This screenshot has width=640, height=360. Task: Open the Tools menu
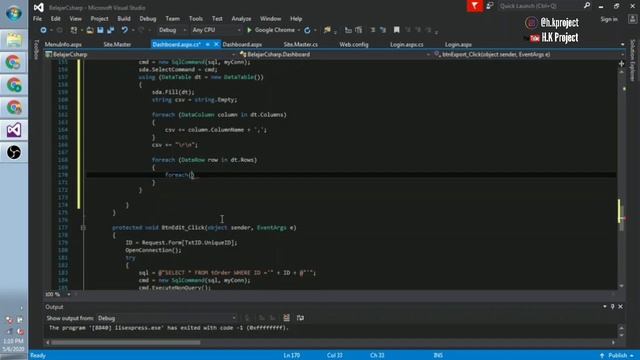[x=196, y=19]
